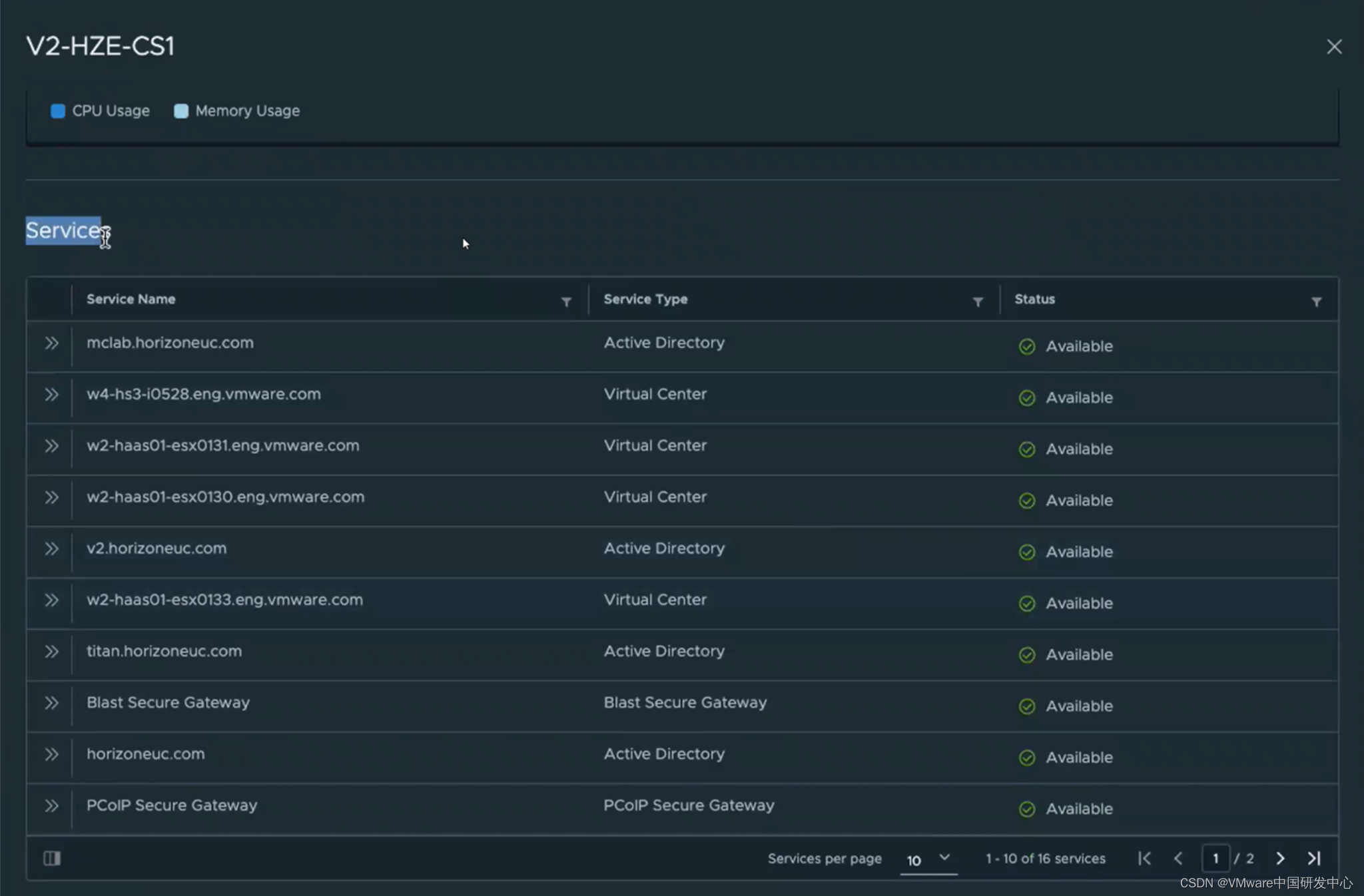Go to the first page of services
Image resolution: width=1364 pixels, height=896 pixels.
point(1144,859)
